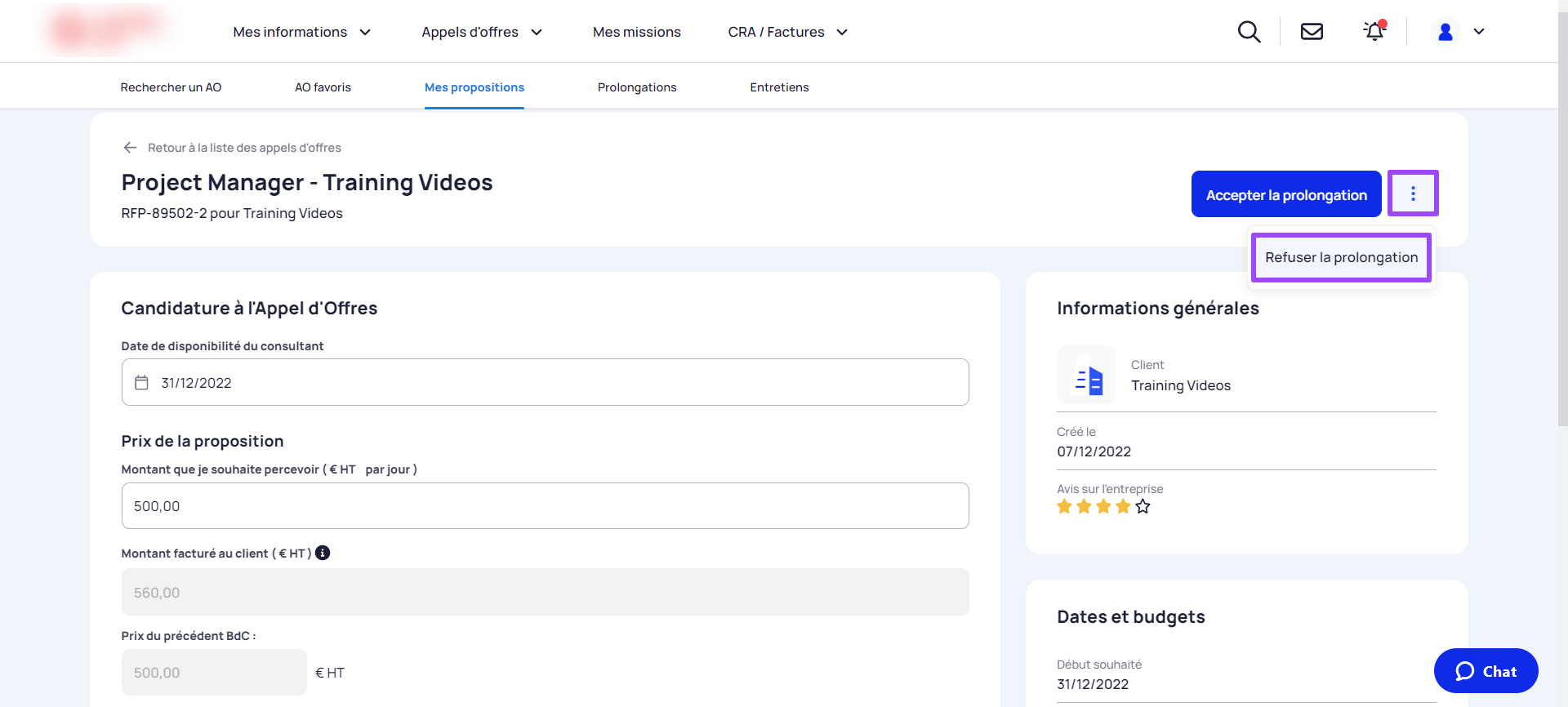1568x707 pixels.
Task: Expand the CRA / Factures menu
Action: [x=788, y=32]
